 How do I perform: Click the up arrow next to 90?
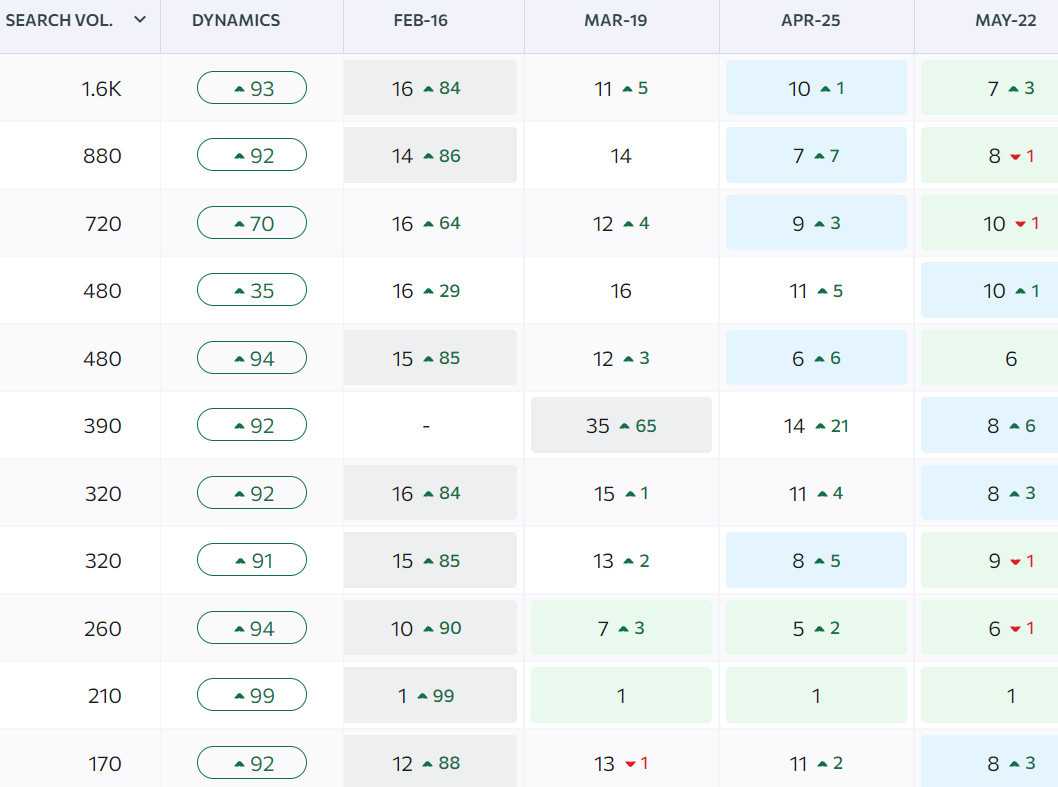[429, 629]
